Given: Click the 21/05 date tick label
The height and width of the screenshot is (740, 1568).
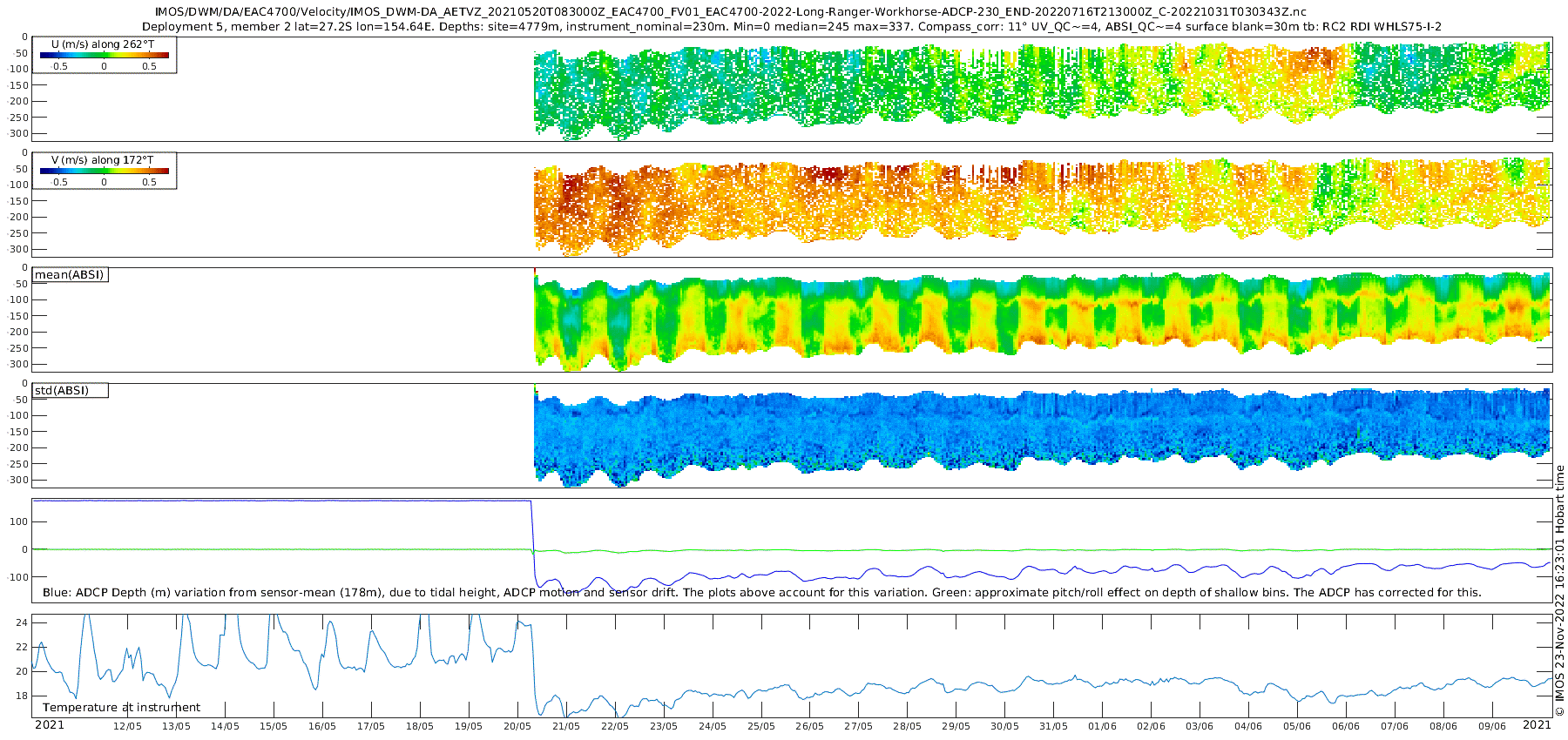Looking at the screenshot, I should coord(566,726).
